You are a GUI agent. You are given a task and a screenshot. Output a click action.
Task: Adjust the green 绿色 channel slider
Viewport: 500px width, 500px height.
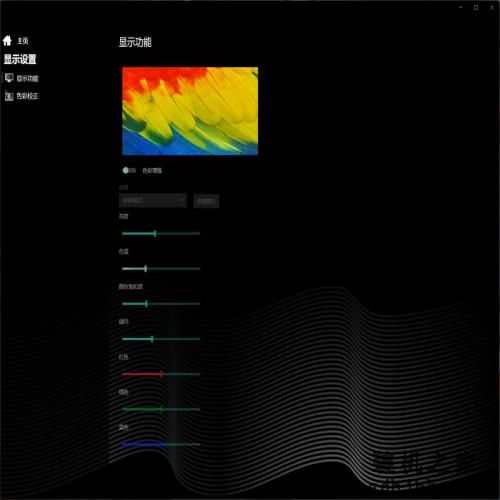point(161,409)
